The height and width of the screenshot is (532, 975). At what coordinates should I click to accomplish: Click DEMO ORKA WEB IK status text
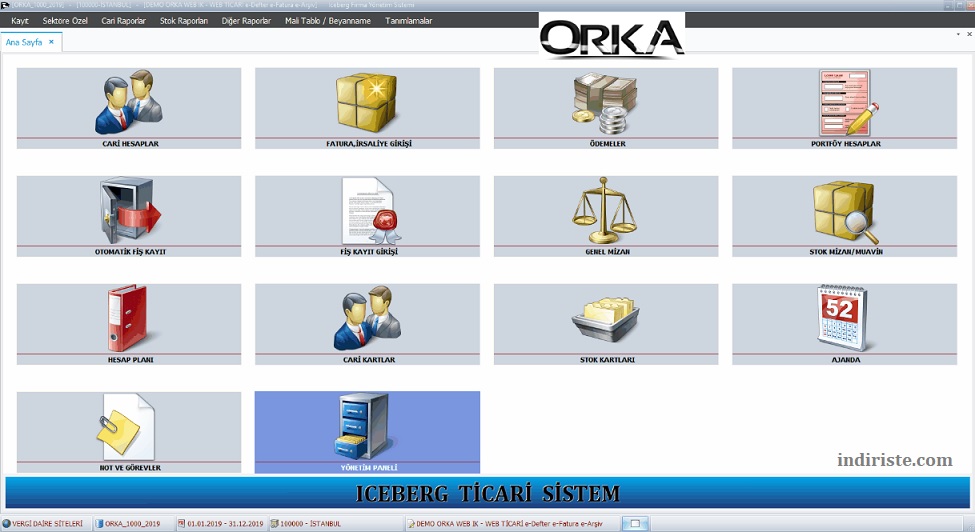[509, 524]
